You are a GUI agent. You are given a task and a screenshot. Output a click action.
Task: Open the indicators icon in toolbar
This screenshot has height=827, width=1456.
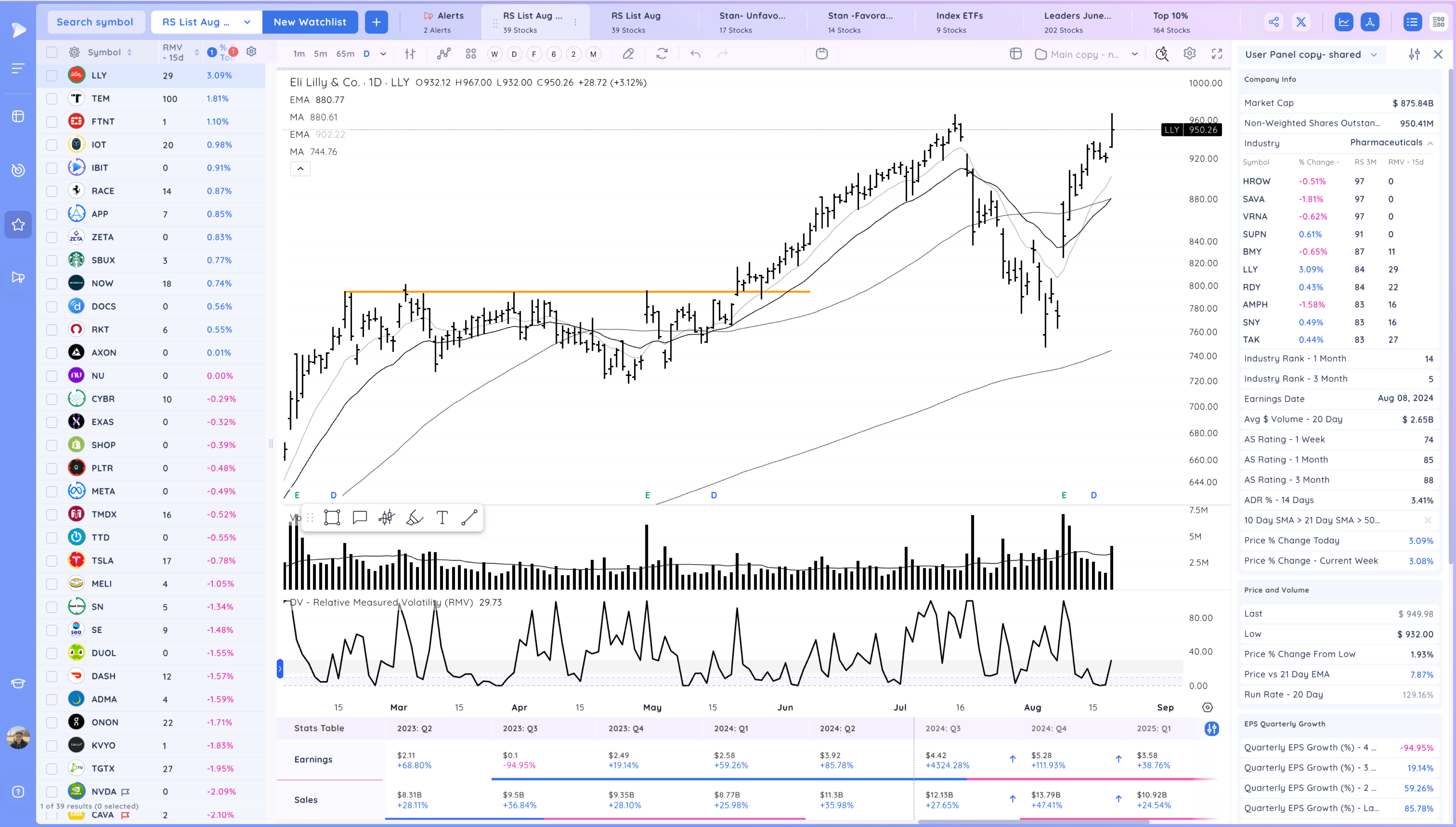pyautogui.click(x=443, y=54)
